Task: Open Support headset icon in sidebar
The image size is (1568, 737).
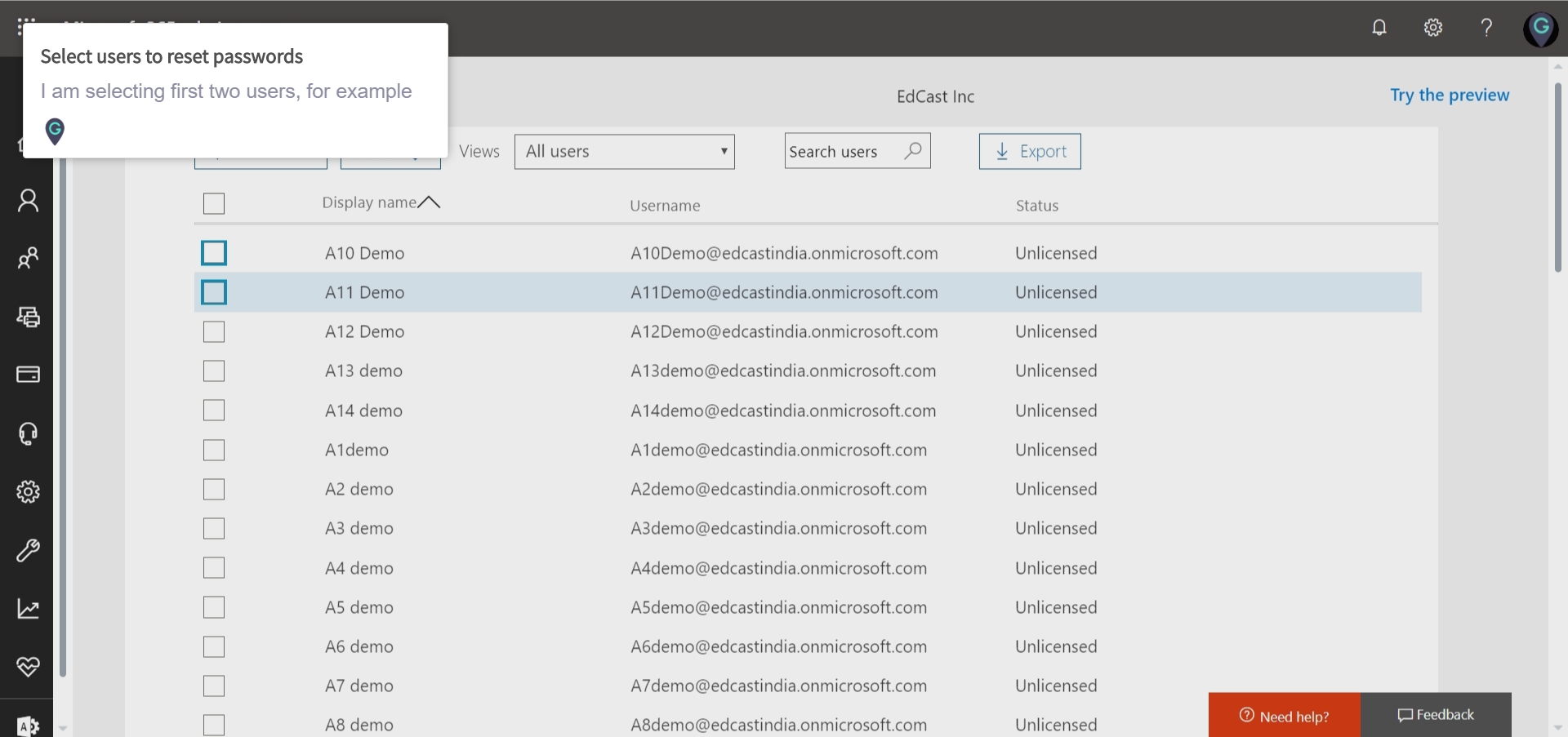Action: coord(28,433)
